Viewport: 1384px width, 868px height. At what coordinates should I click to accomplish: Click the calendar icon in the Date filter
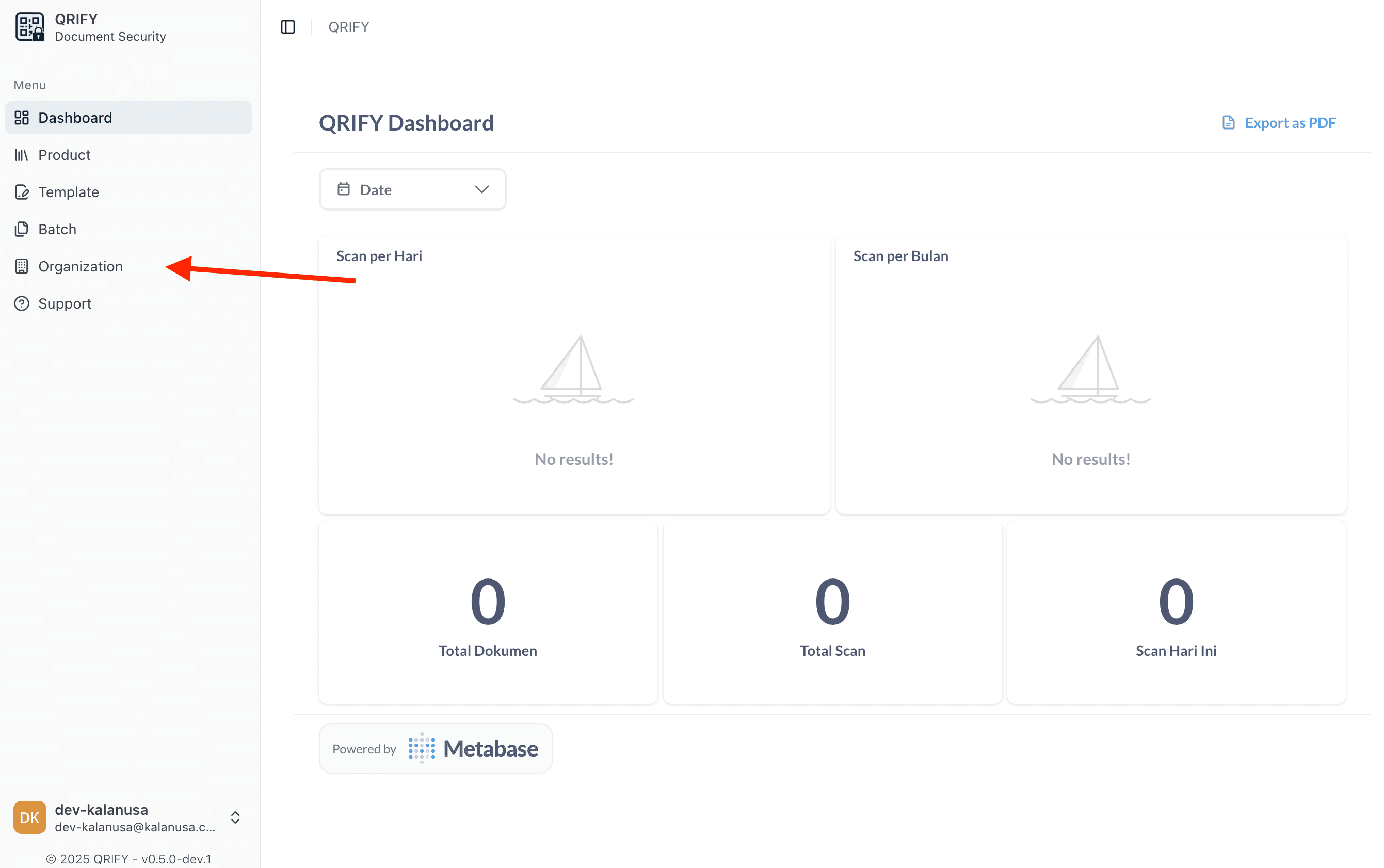click(x=344, y=189)
